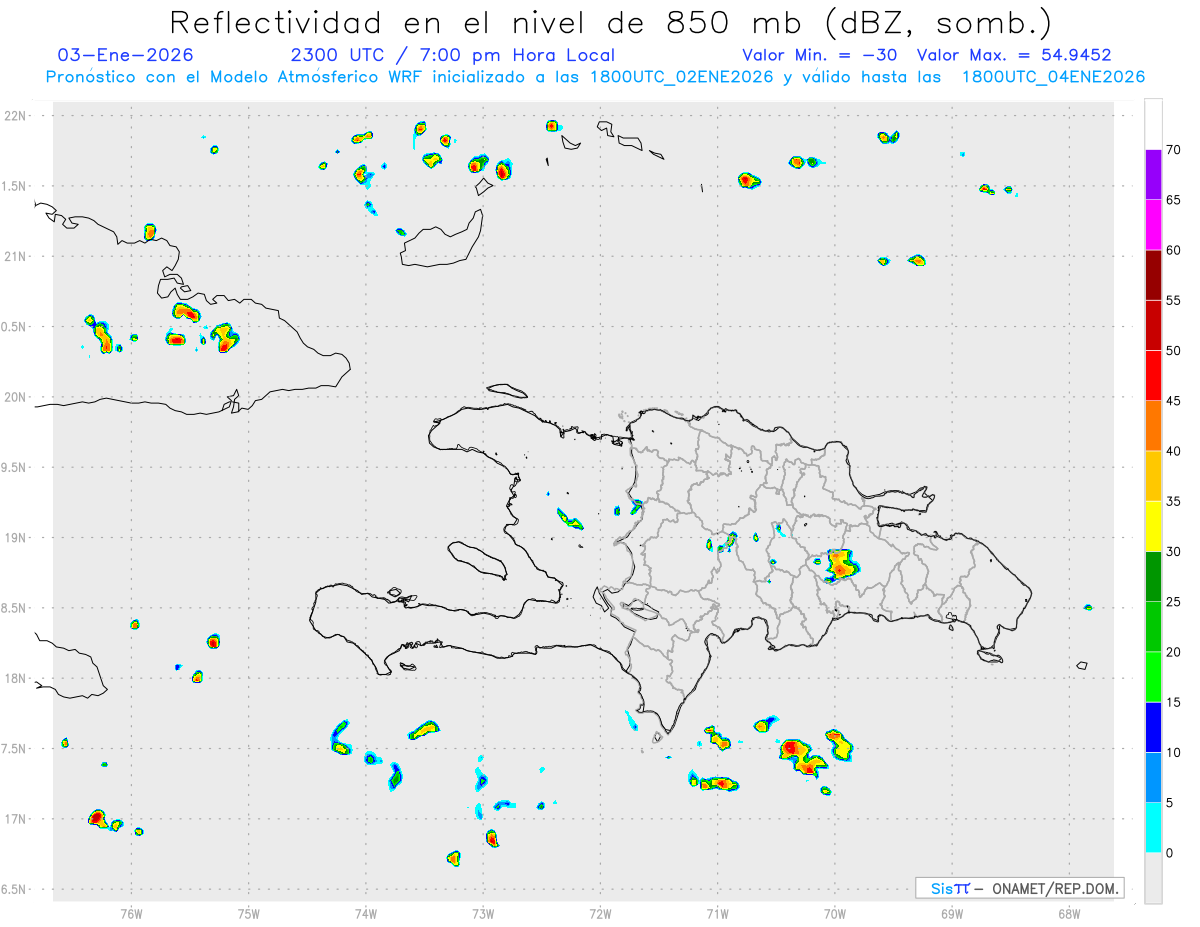Click the purple 65–70 dBZ colorbar segment
Screen dimensions: 1200x927
pos(1153,175)
